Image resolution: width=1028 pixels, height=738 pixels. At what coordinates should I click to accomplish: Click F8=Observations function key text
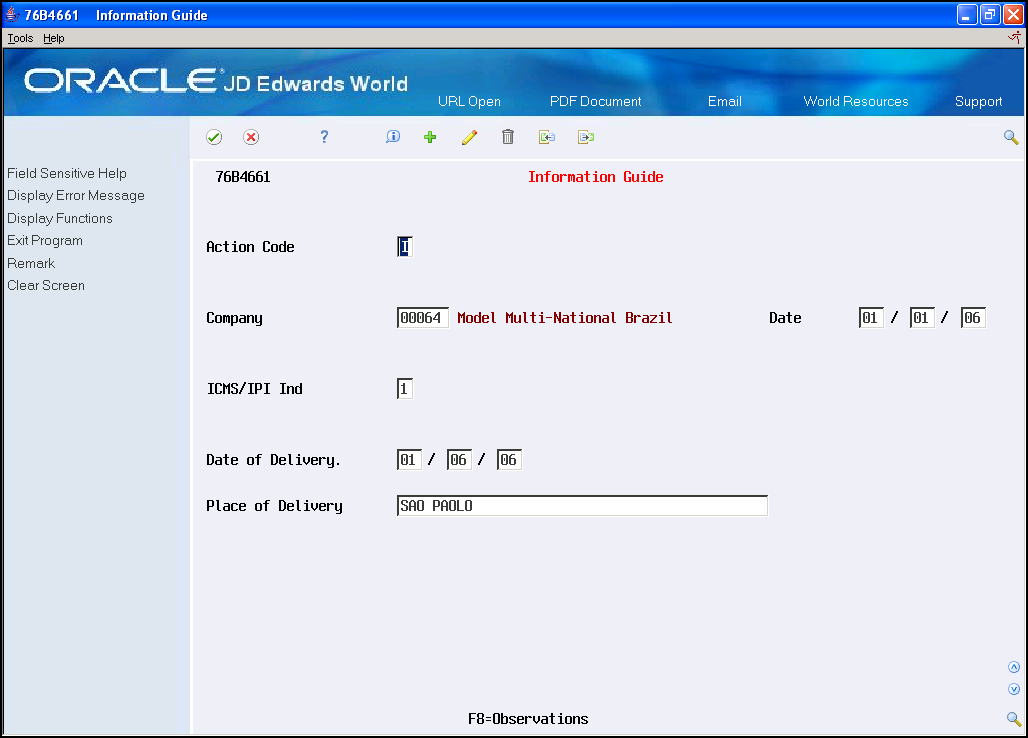(528, 719)
